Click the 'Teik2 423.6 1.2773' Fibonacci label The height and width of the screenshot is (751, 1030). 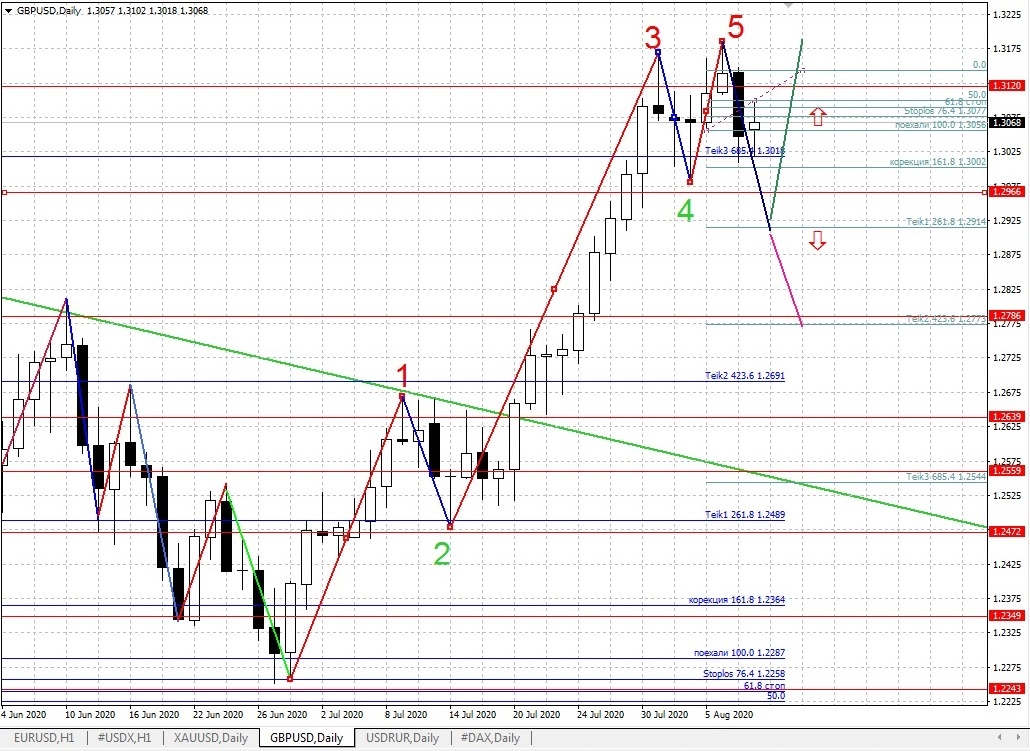point(946,319)
